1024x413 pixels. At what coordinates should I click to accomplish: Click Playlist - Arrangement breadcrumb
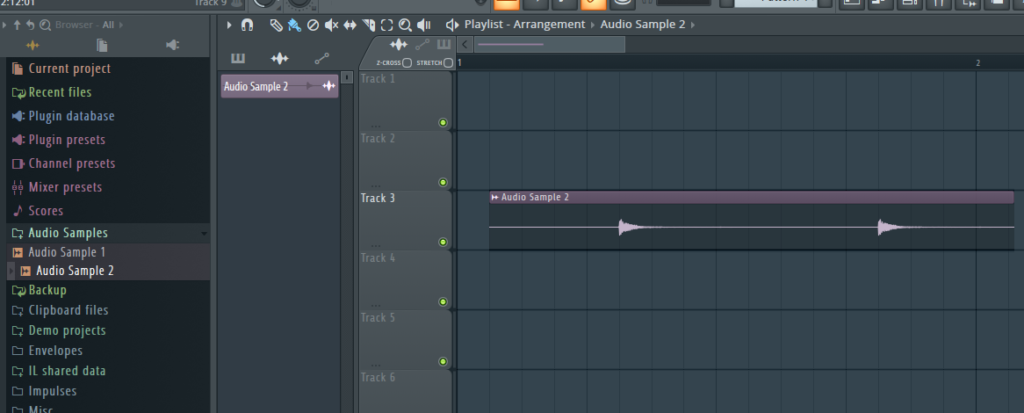(x=524, y=25)
